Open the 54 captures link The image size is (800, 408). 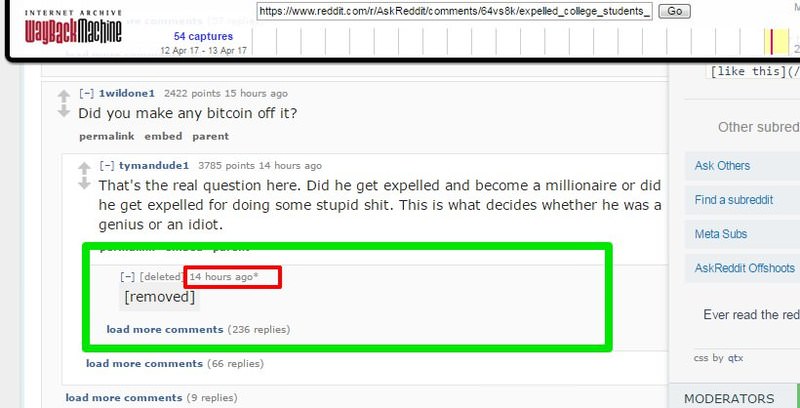[203, 36]
